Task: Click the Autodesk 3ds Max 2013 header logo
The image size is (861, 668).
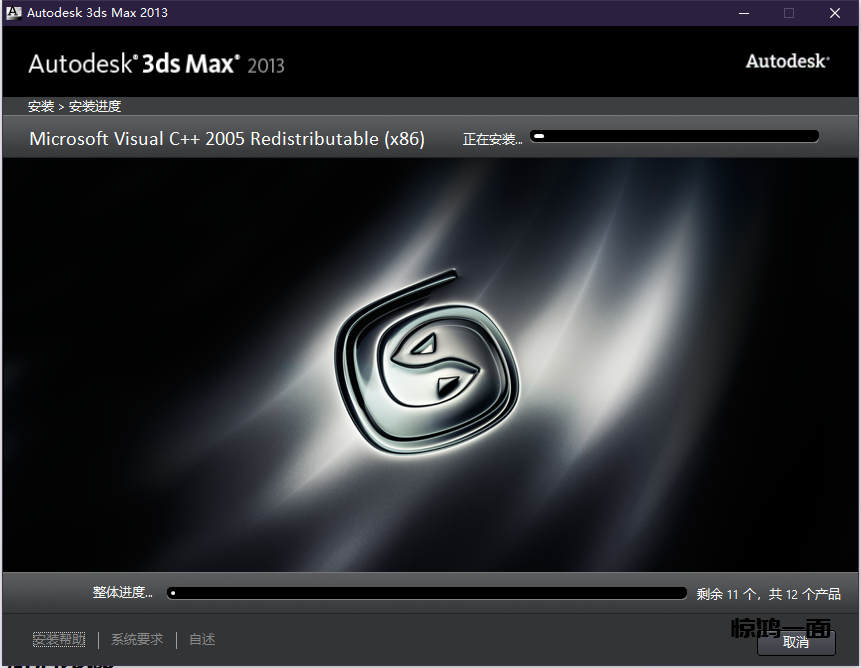Action: 156,64
